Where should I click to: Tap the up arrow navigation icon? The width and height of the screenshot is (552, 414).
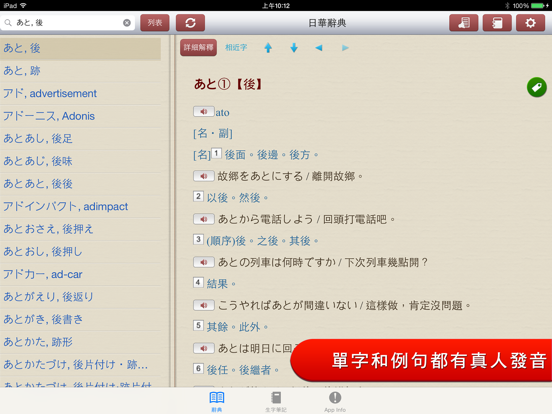point(268,48)
